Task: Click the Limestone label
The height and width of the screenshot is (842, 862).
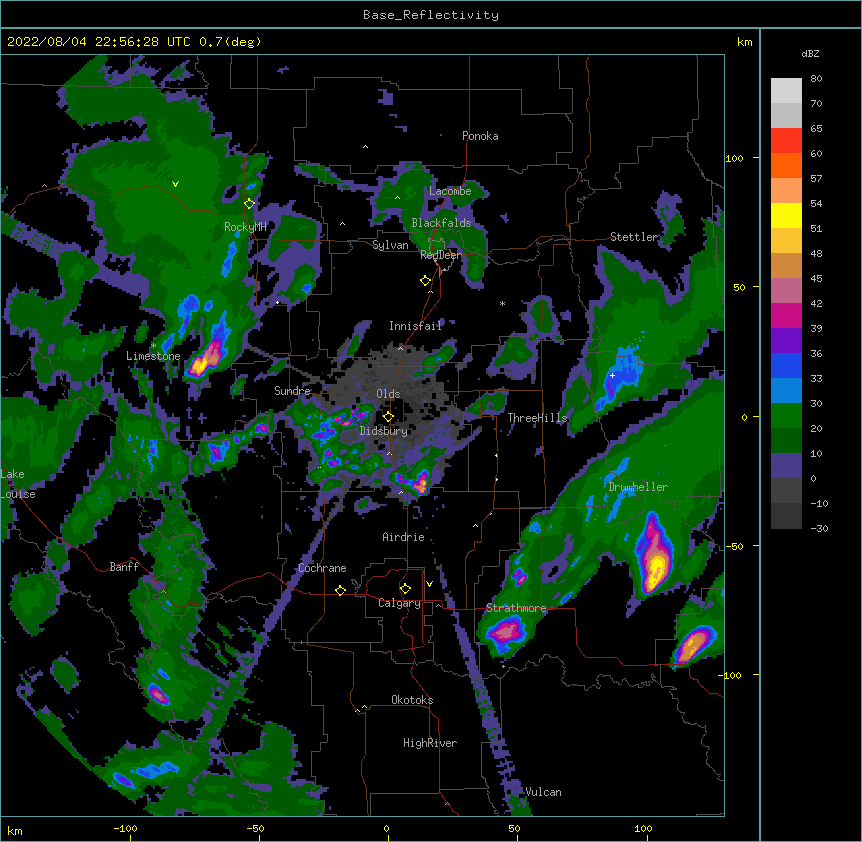Action: [x=153, y=356]
